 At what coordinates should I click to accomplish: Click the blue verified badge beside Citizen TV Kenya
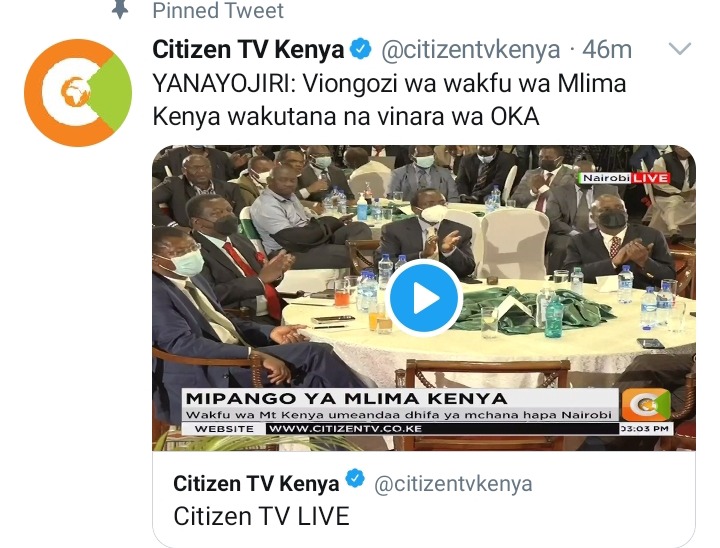pos(361,49)
